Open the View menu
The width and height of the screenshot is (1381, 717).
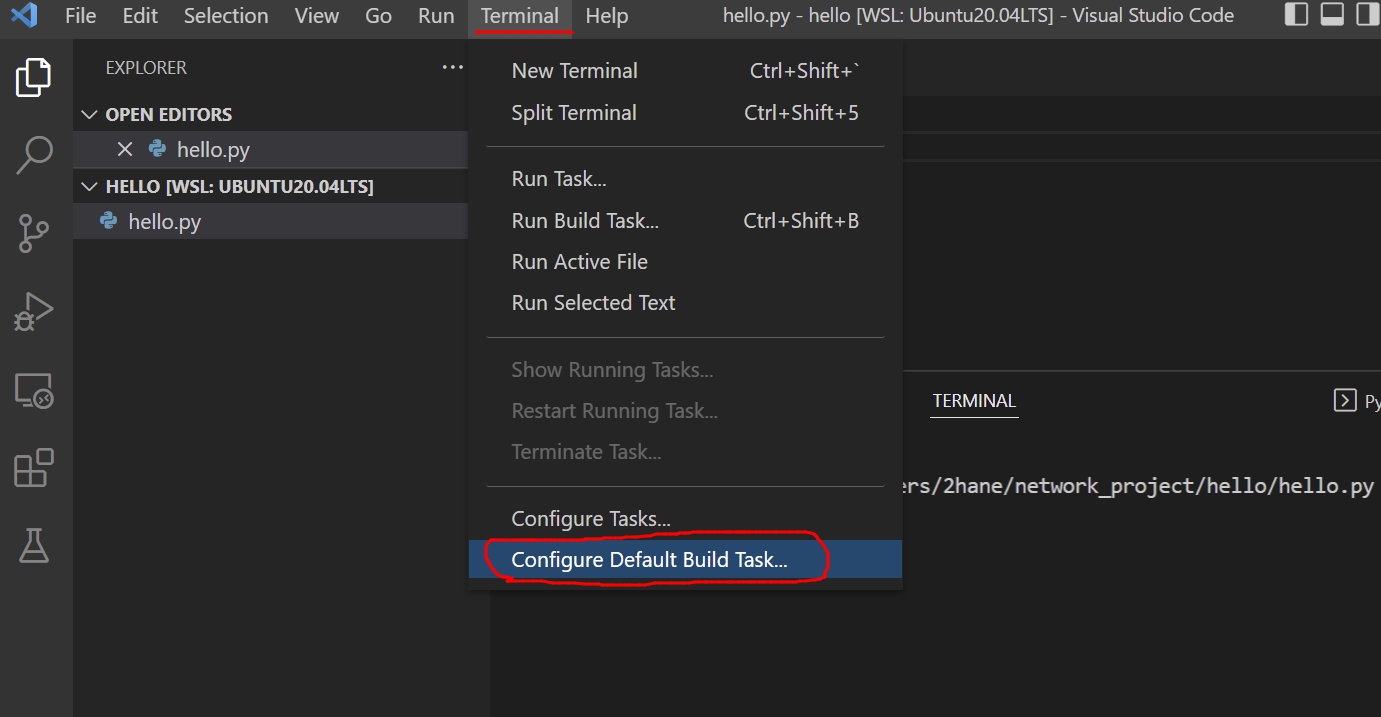click(x=317, y=16)
